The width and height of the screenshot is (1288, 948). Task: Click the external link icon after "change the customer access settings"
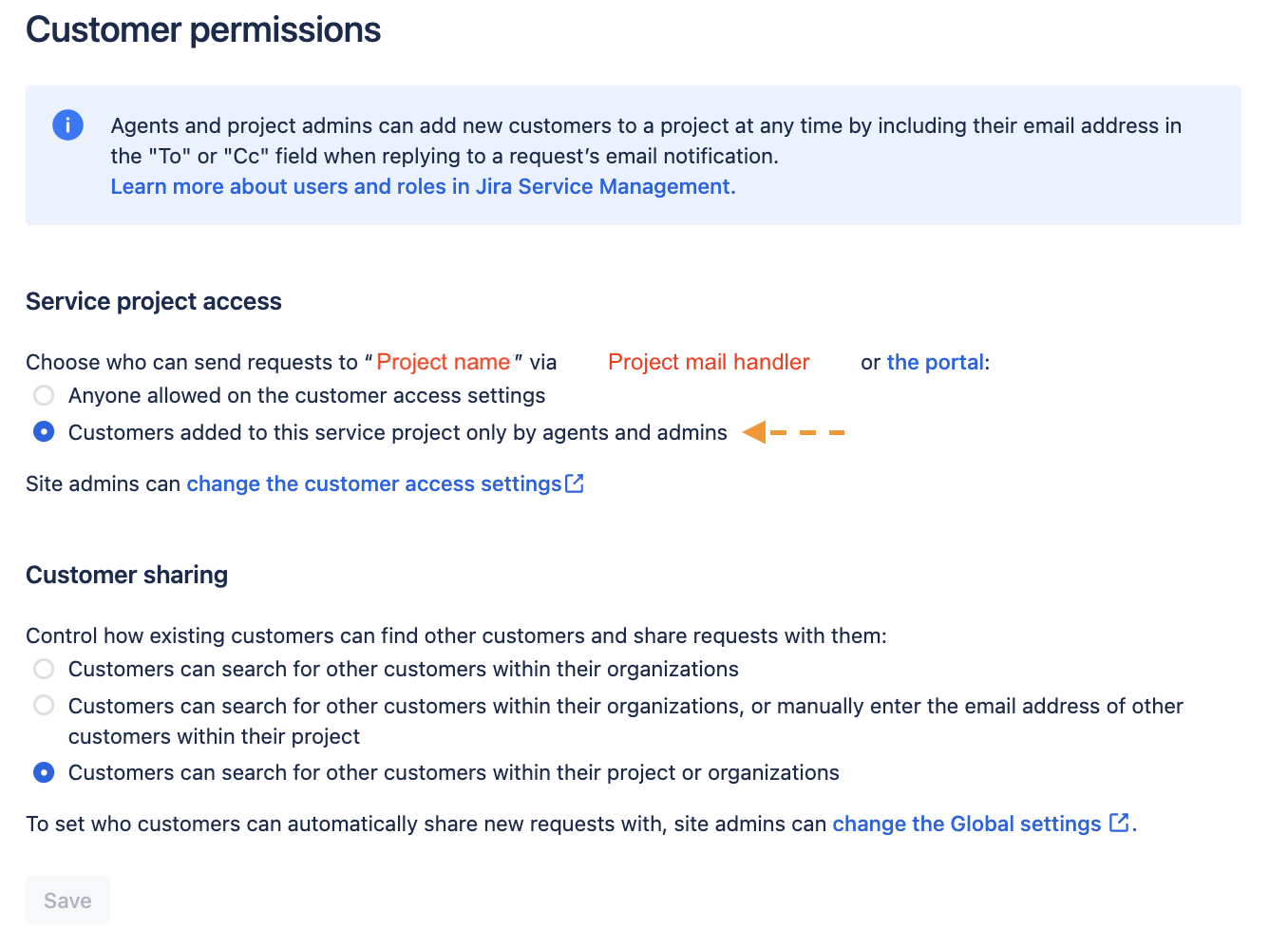[575, 483]
